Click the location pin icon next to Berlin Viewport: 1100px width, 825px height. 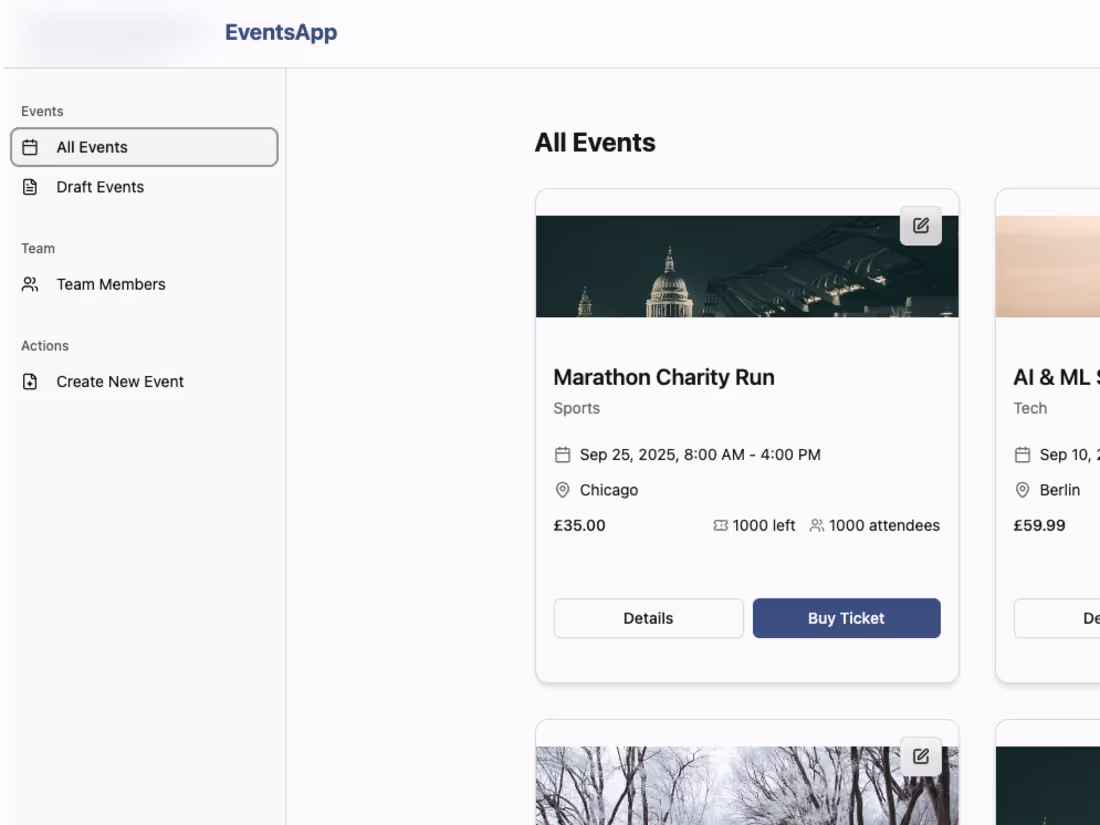[1022, 490]
